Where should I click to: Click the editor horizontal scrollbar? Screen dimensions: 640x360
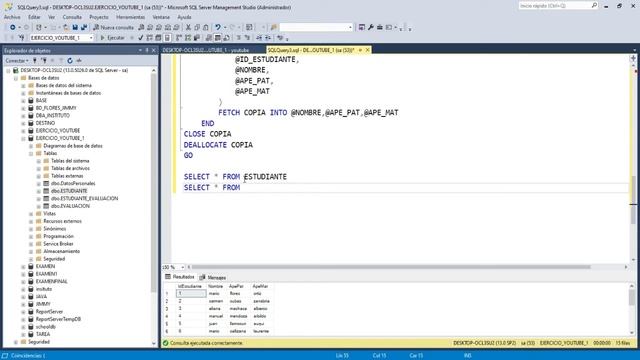coord(391,267)
